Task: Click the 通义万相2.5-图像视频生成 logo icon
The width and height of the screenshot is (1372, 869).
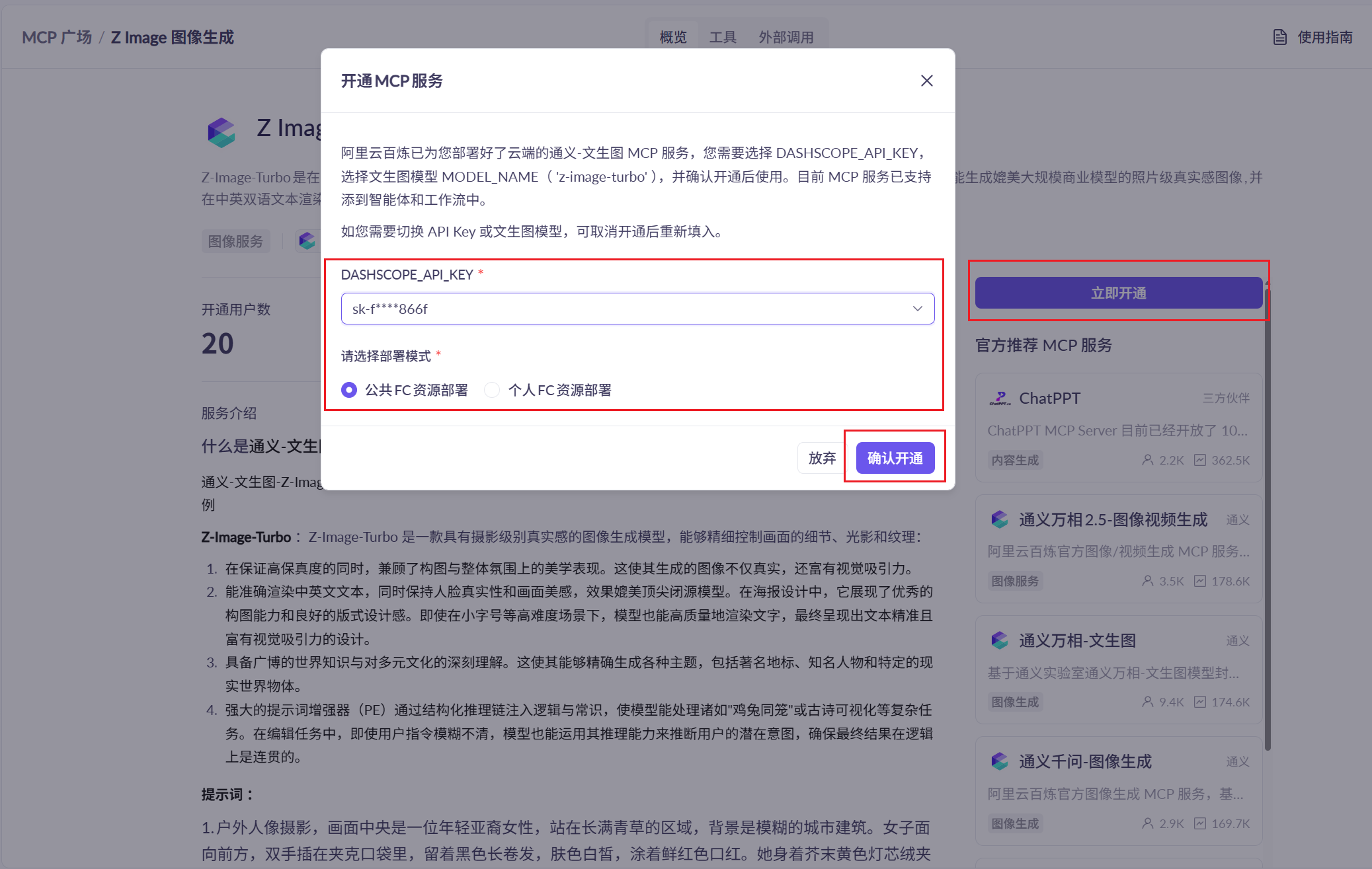Action: [x=999, y=519]
